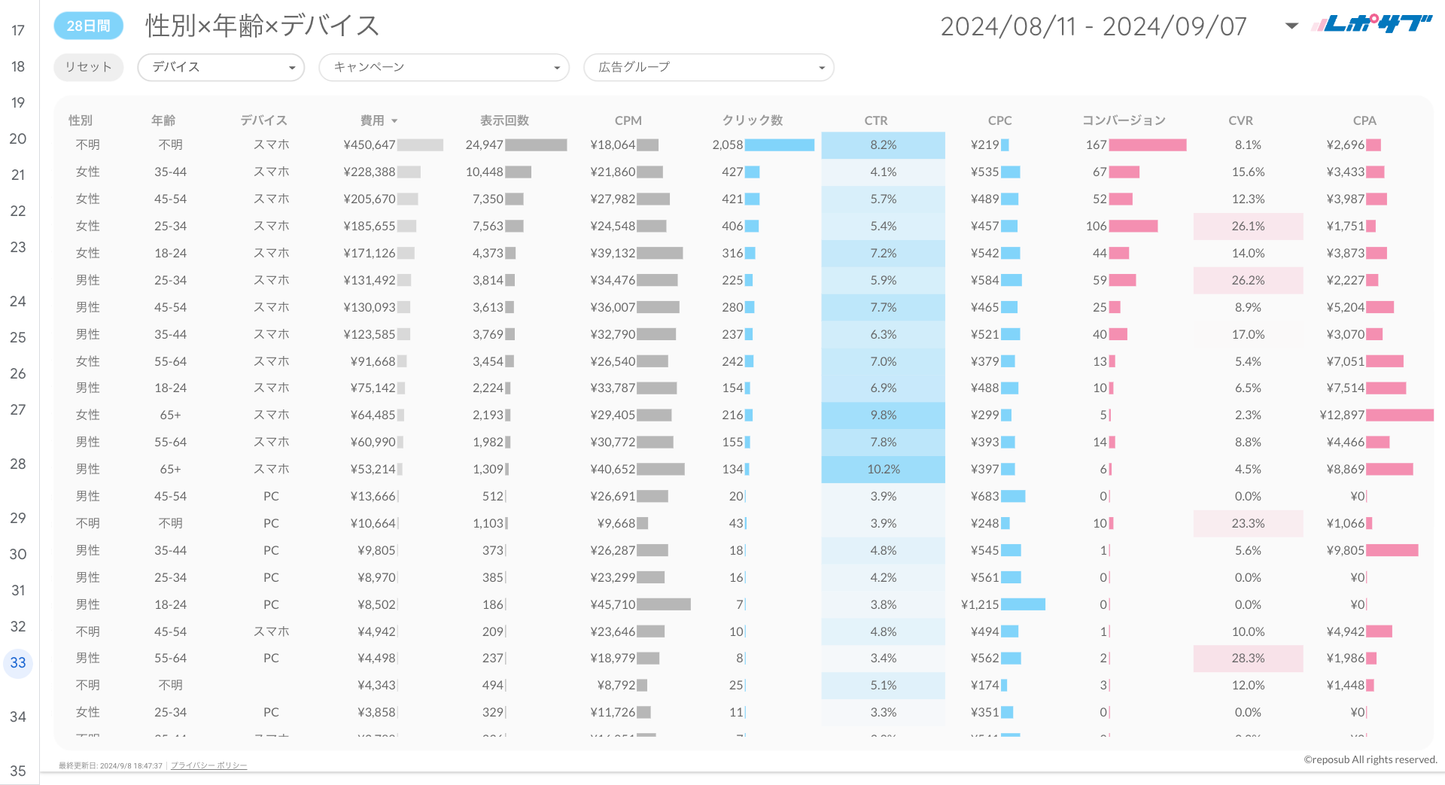Viewport: 1445px width, 785px height.
Task: Sort table by クリック数 column header
Action: click(752, 120)
